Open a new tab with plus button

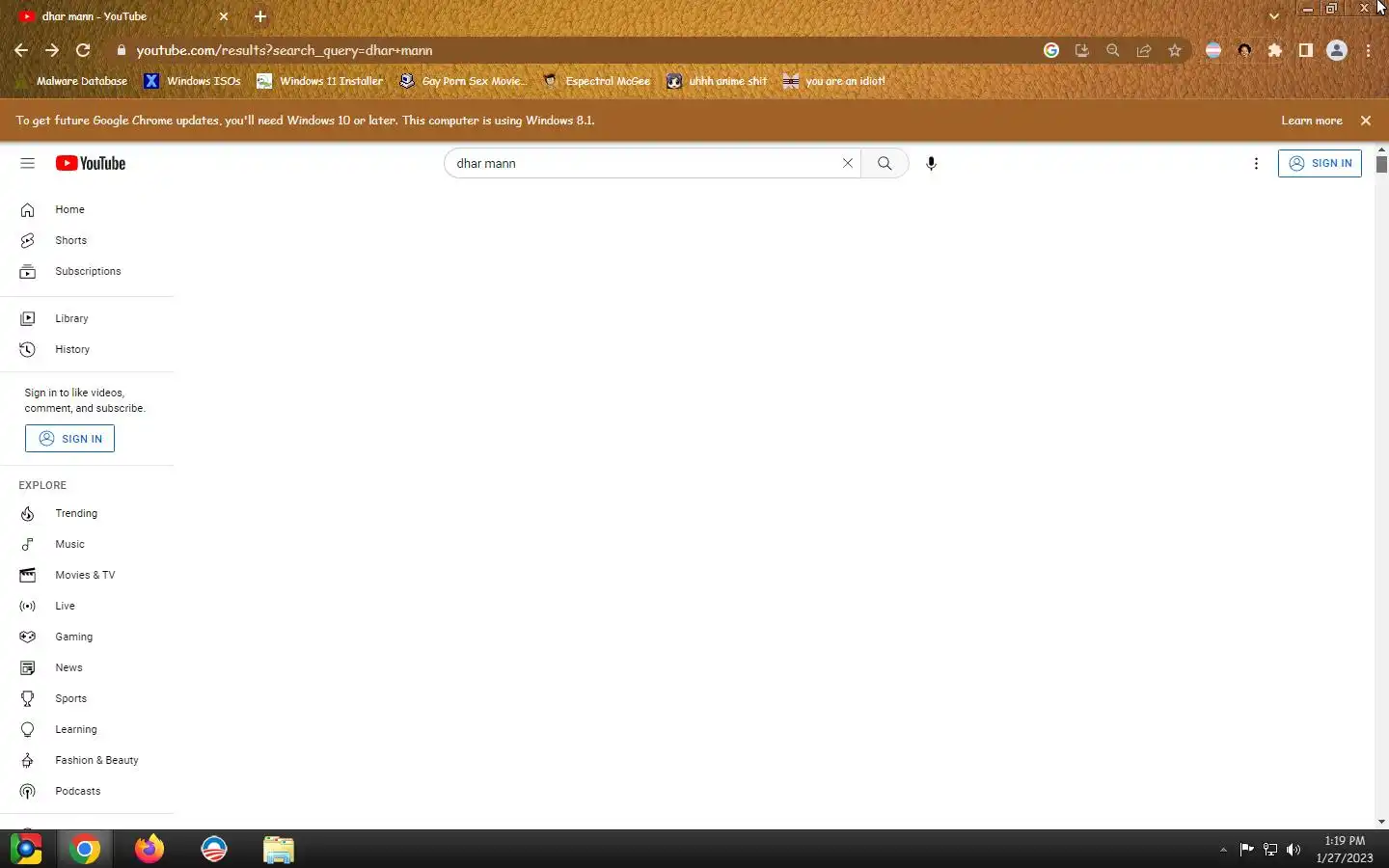(260, 16)
